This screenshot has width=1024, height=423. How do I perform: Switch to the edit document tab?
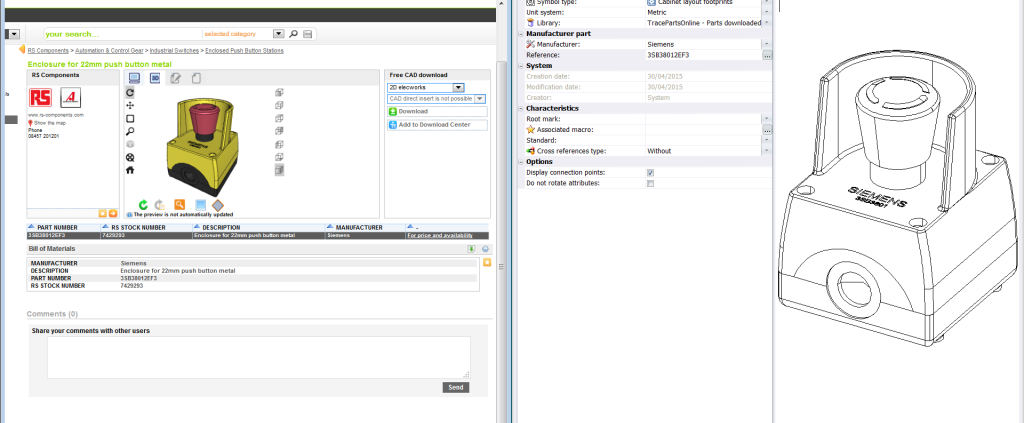click(x=175, y=78)
